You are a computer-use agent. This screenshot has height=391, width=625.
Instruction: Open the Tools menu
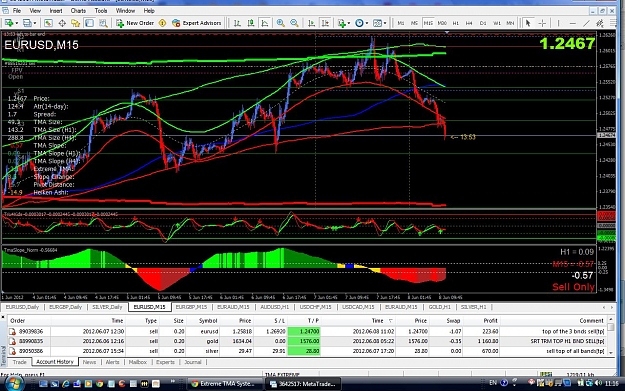pos(101,11)
